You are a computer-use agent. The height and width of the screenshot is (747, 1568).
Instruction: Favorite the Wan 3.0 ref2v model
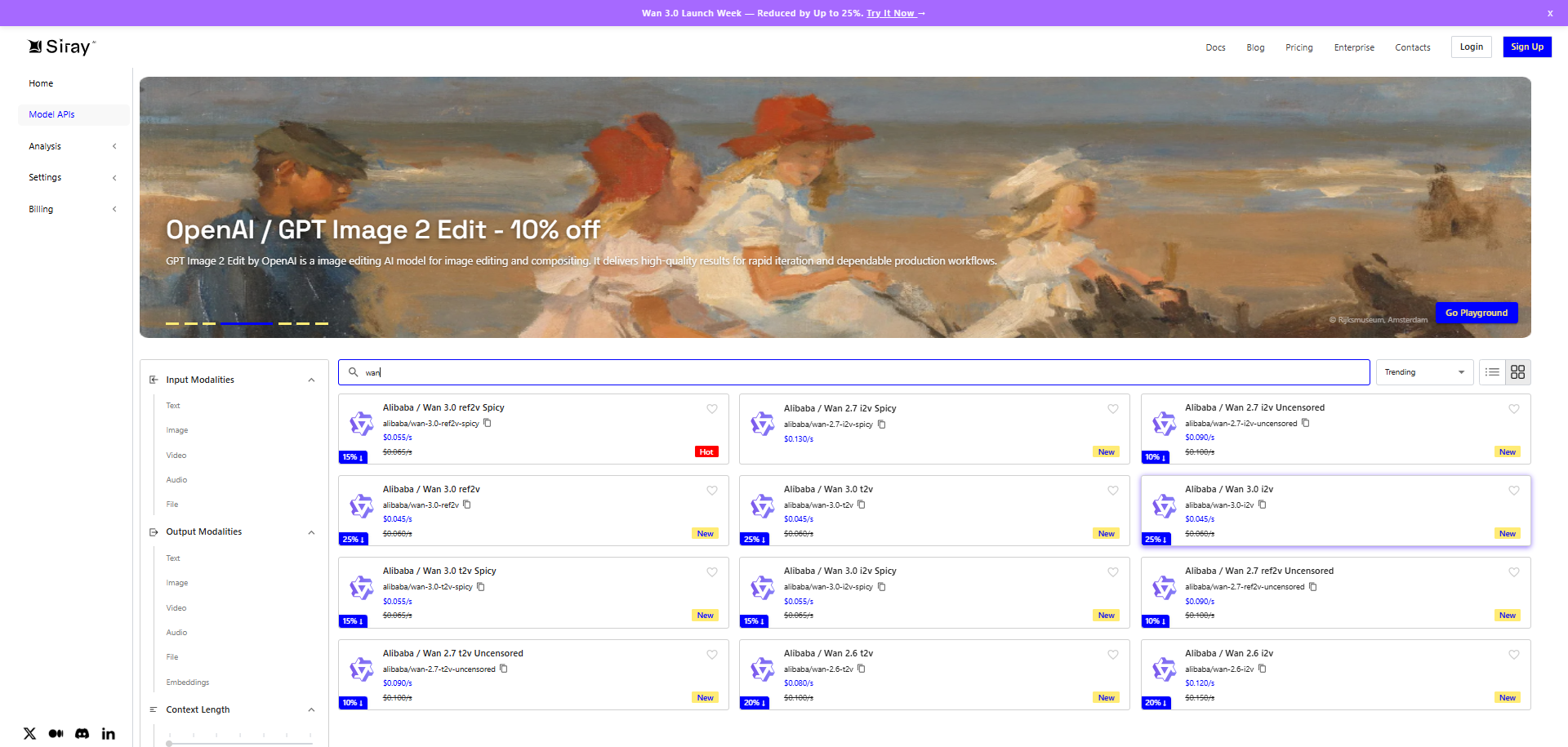tap(712, 490)
